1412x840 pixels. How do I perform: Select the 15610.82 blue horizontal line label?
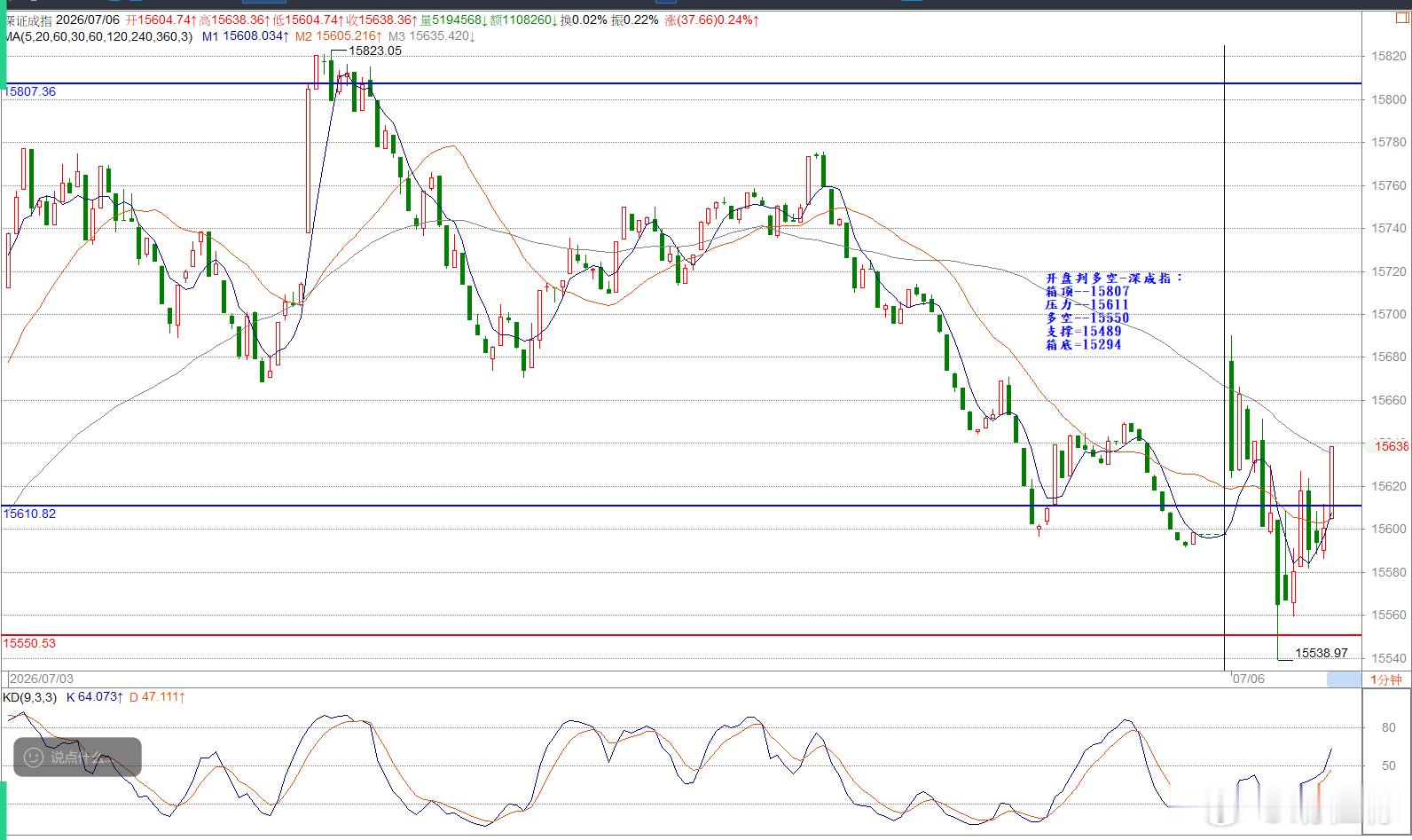tap(30, 514)
